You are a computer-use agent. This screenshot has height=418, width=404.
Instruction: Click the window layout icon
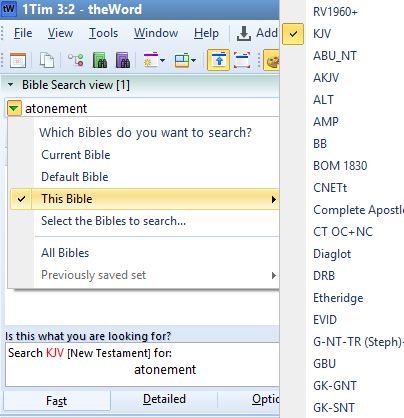[x=182, y=60]
